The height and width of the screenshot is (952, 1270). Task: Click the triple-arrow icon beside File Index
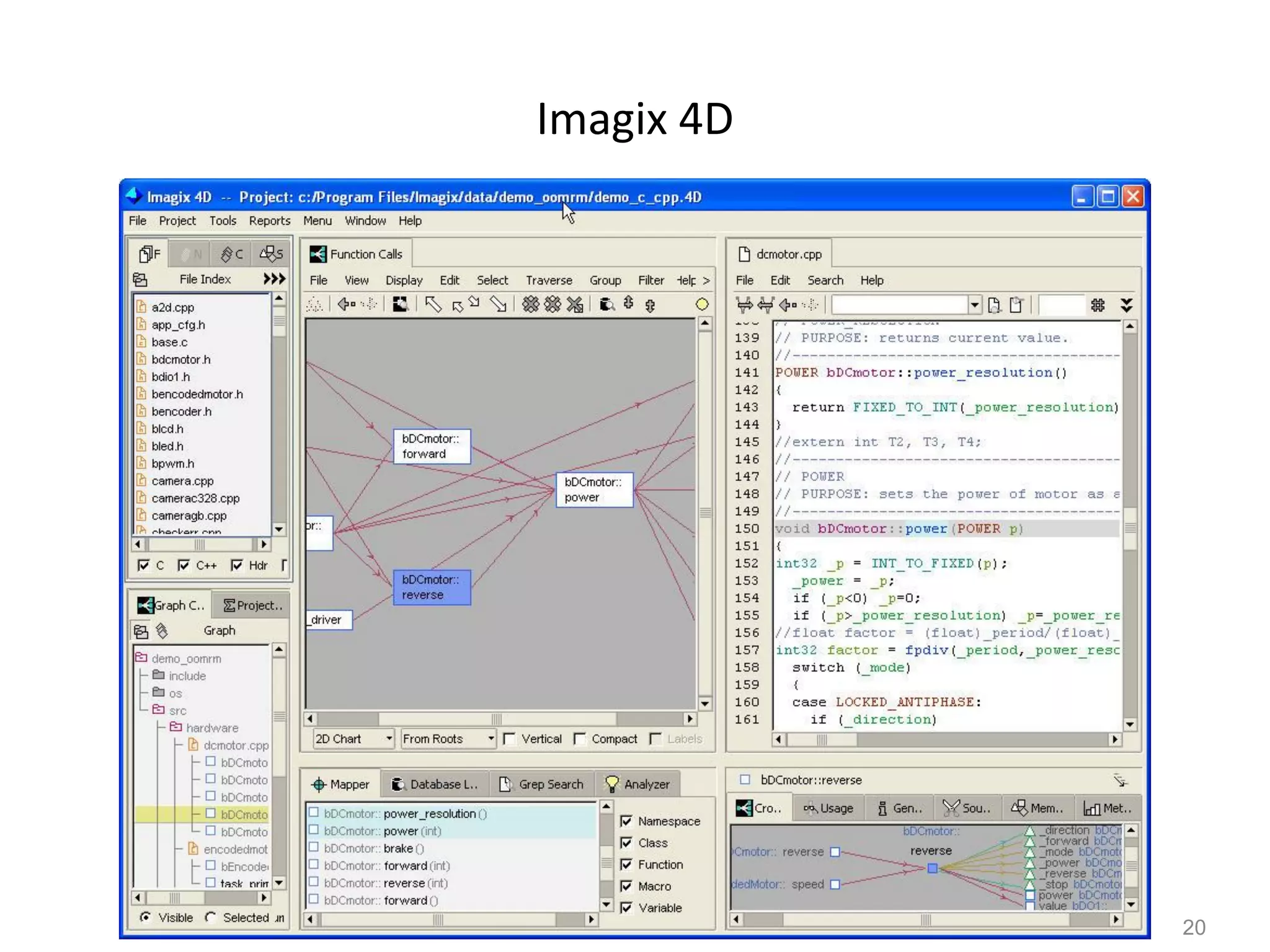(x=274, y=279)
